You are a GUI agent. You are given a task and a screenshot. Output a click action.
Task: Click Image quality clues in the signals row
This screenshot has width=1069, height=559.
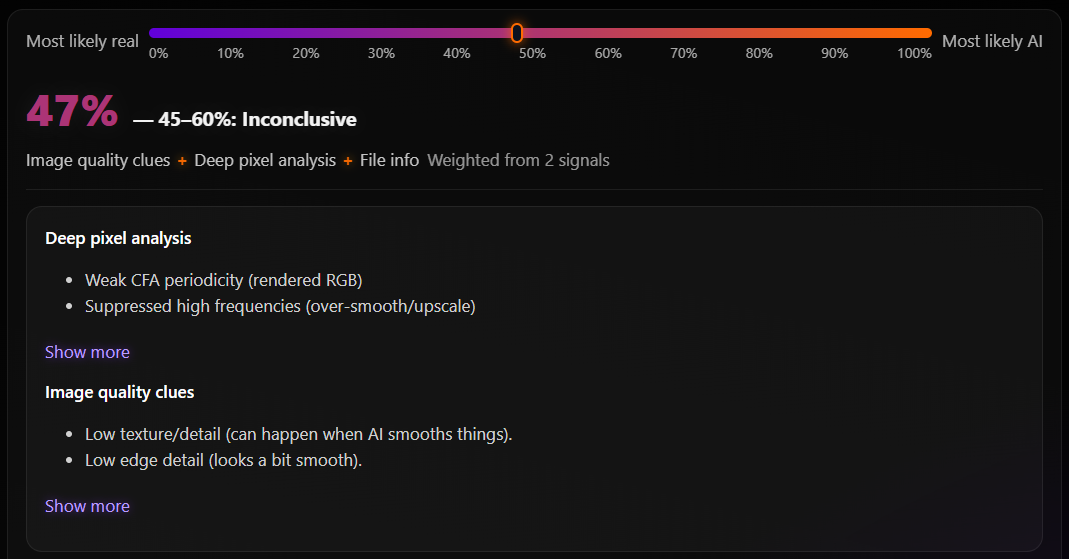pos(98,160)
